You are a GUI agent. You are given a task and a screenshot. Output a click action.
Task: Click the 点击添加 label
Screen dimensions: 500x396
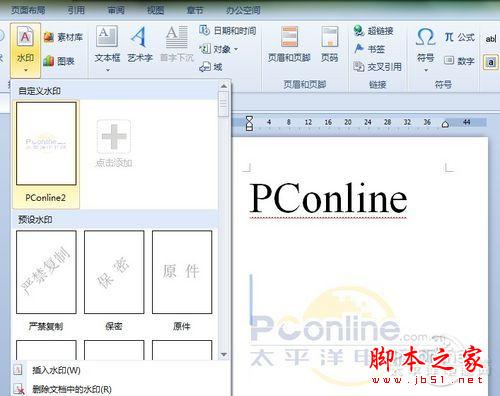point(114,163)
